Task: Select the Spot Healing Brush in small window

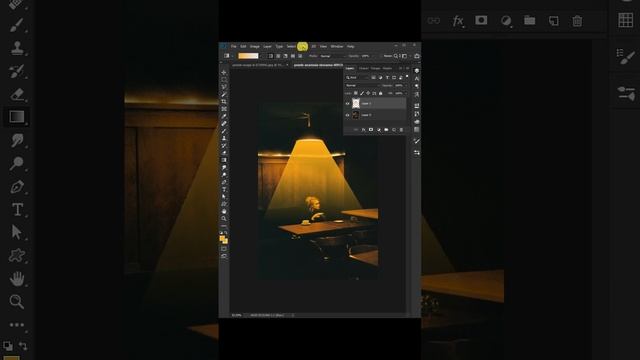Action: [224, 123]
